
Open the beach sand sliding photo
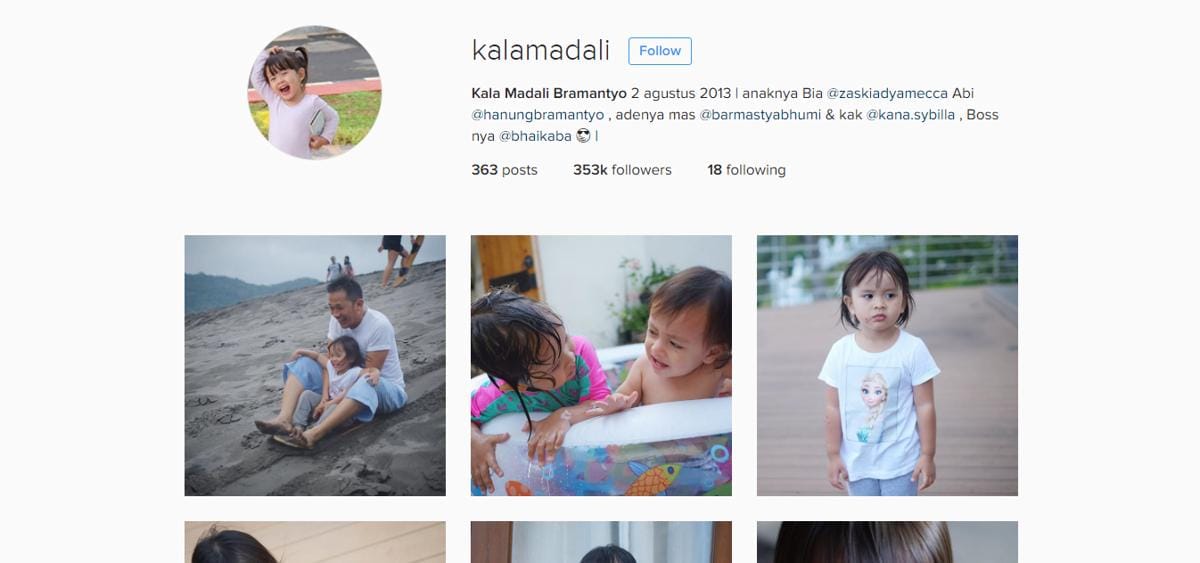click(315, 365)
